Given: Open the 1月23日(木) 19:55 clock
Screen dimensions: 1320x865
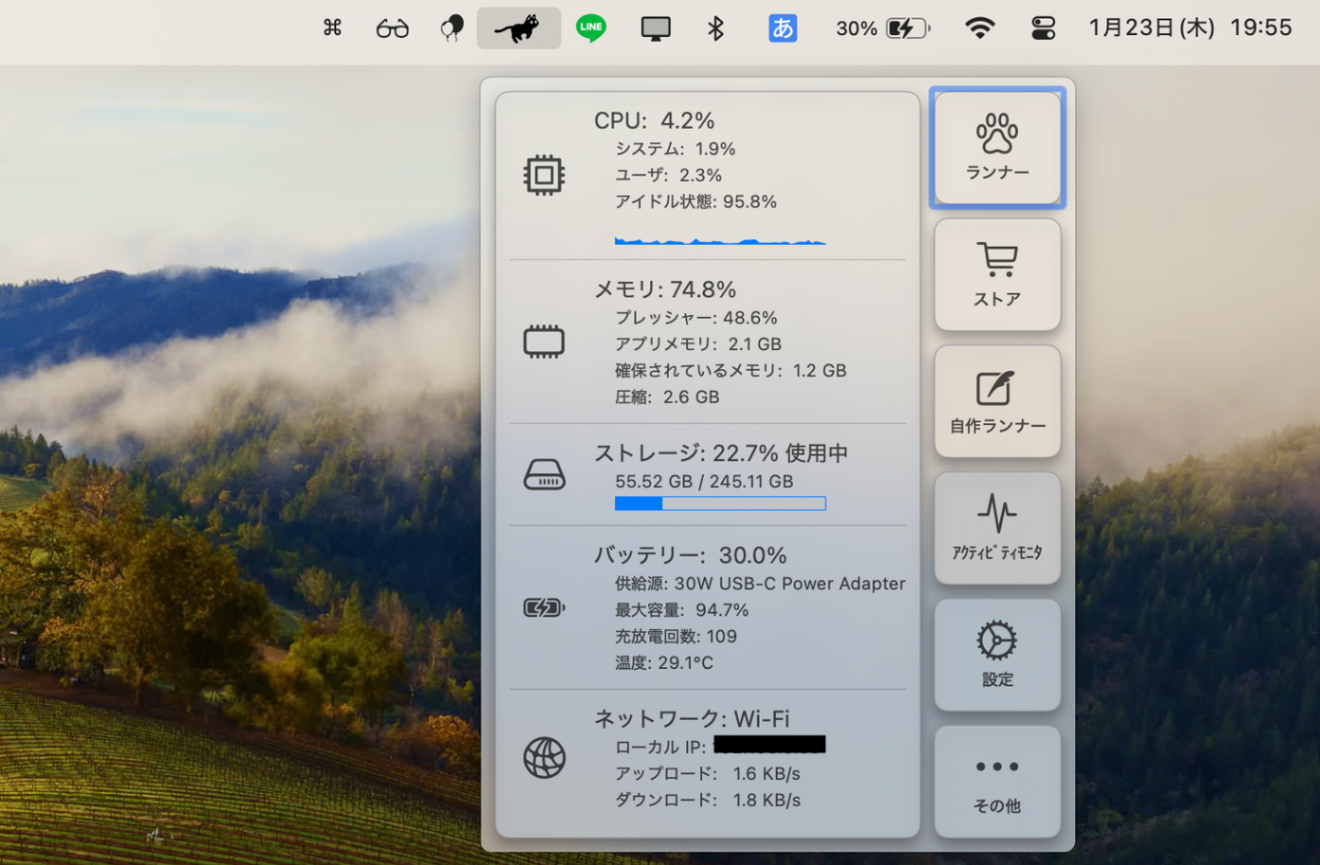Looking at the screenshot, I should (x=1190, y=28).
